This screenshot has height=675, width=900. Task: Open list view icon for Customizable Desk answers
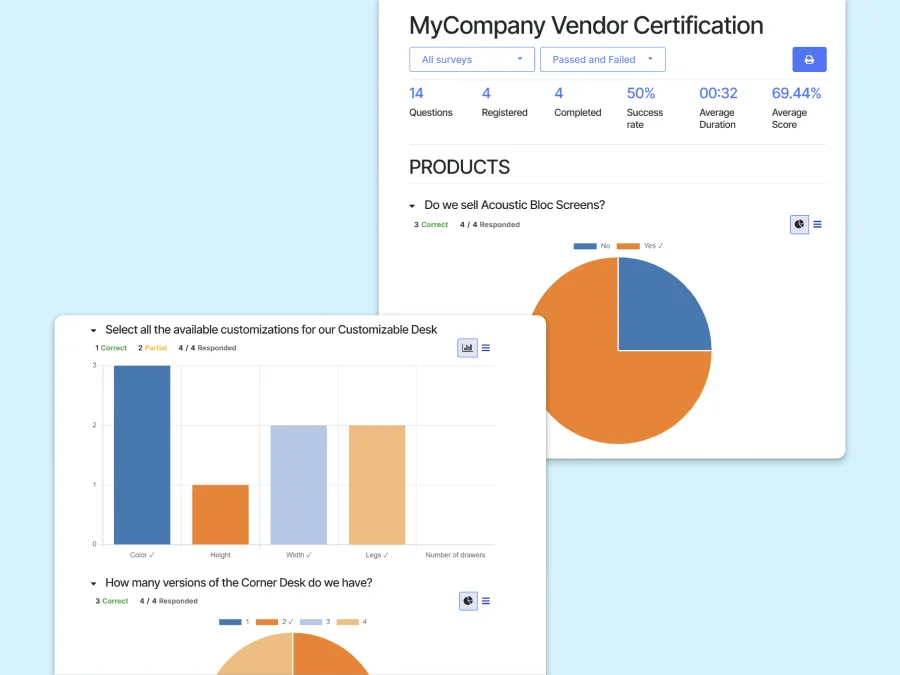(x=486, y=347)
